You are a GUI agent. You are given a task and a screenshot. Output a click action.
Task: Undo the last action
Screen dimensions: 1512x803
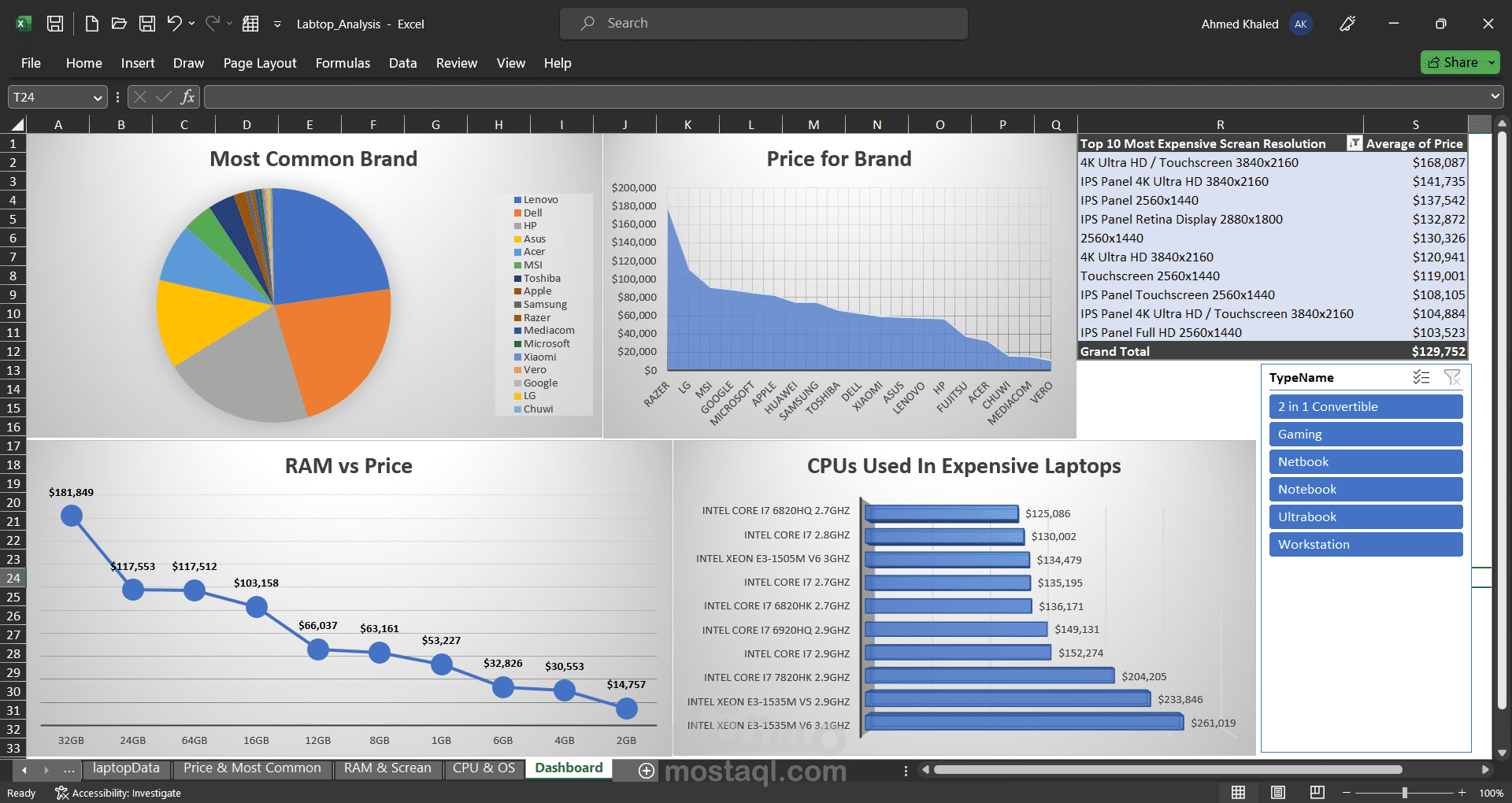pyautogui.click(x=174, y=24)
